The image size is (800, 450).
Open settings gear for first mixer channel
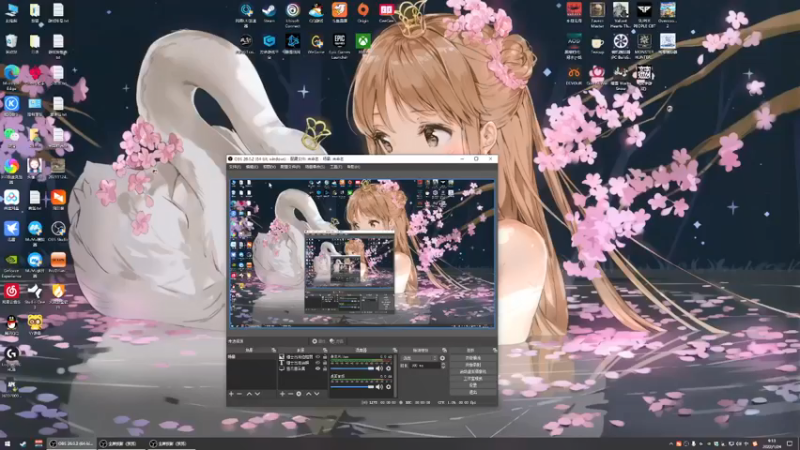pos(388,368)
